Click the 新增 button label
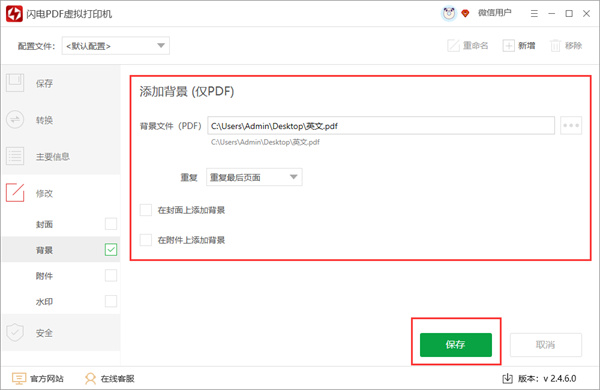Image resolution: width=600 pixels, height=390 pixels. (x=527, y=46)
